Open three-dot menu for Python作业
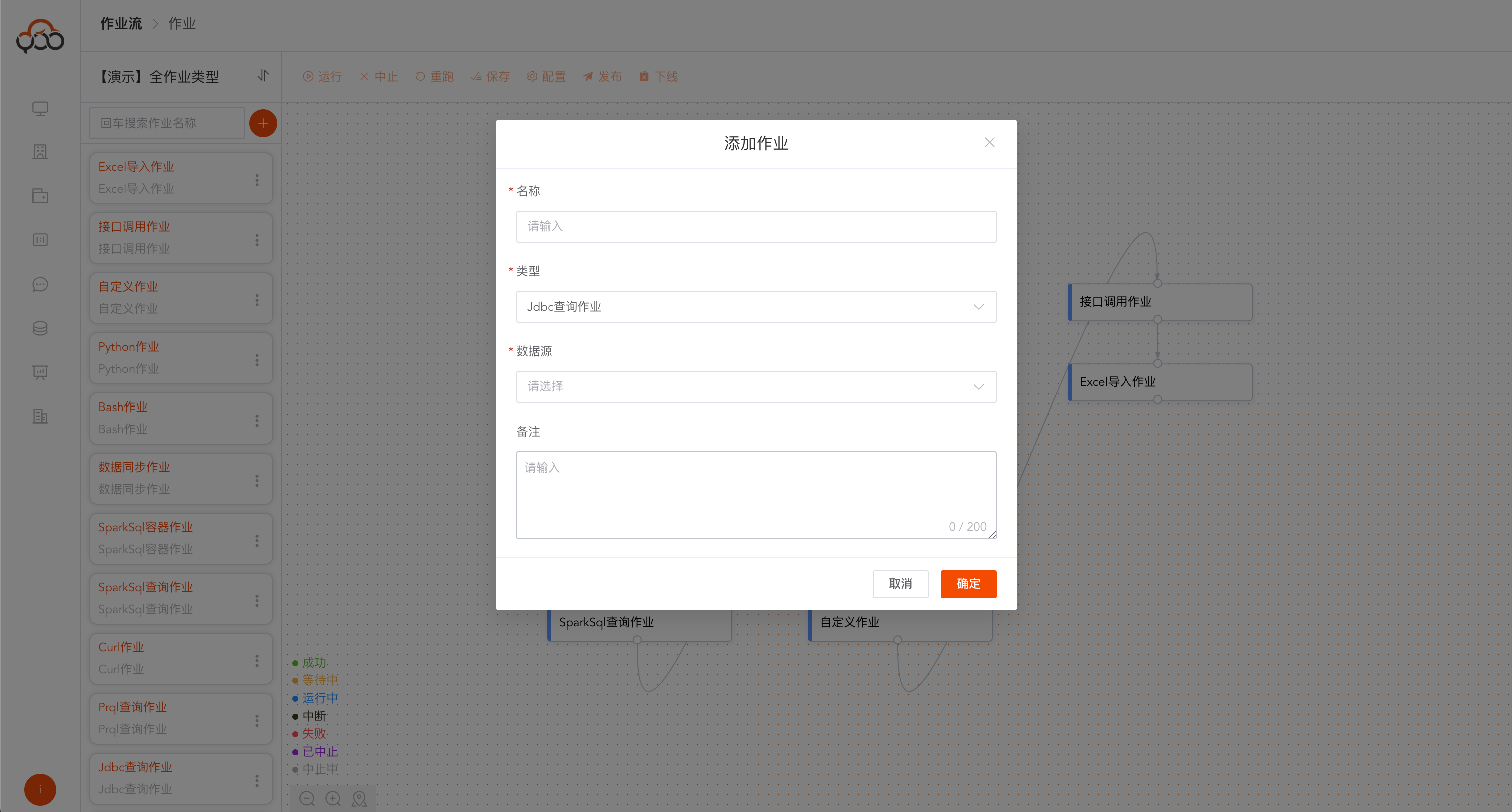 257,360
